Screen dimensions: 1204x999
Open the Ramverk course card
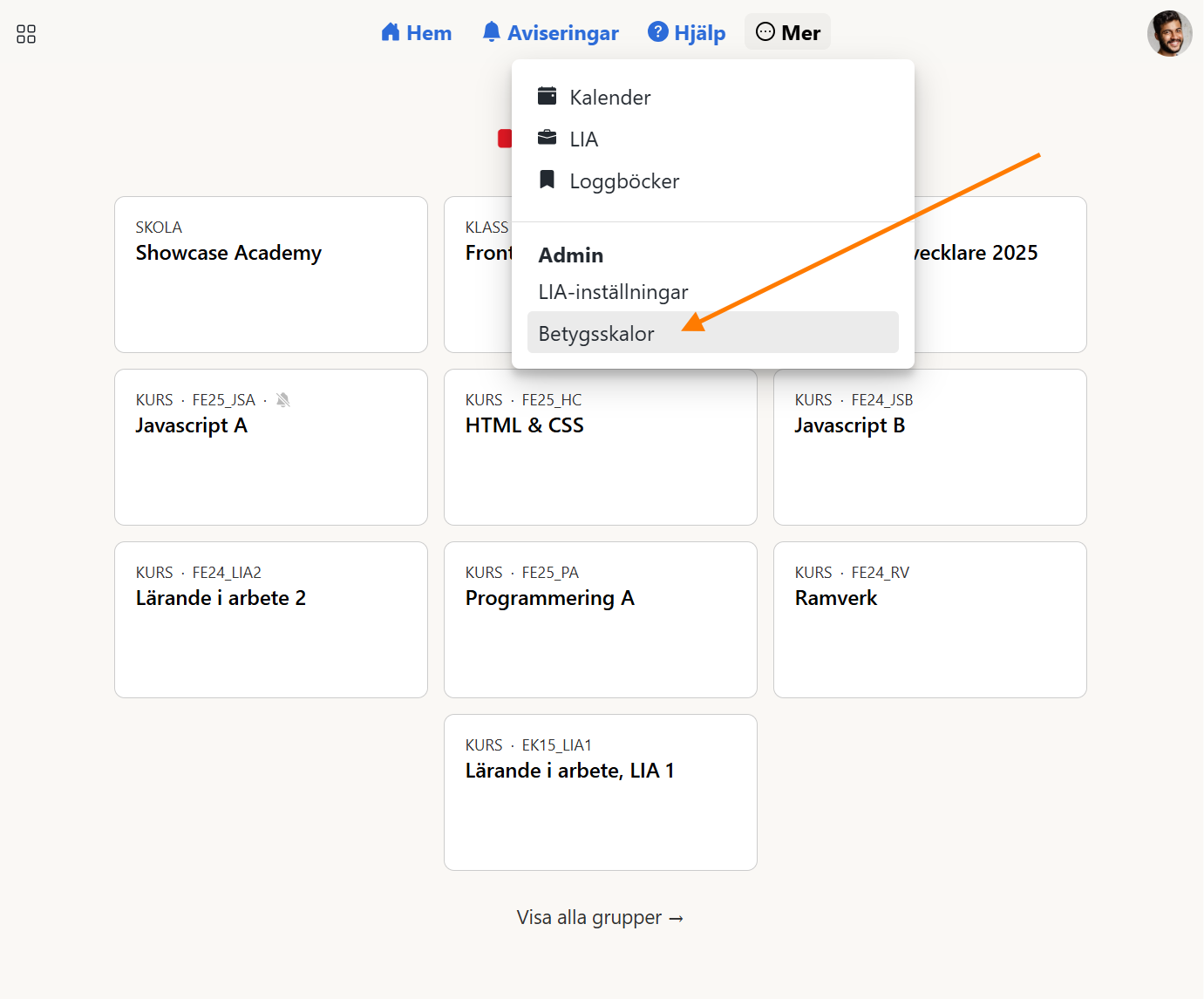pyautogui.click(x=930, y=620)
